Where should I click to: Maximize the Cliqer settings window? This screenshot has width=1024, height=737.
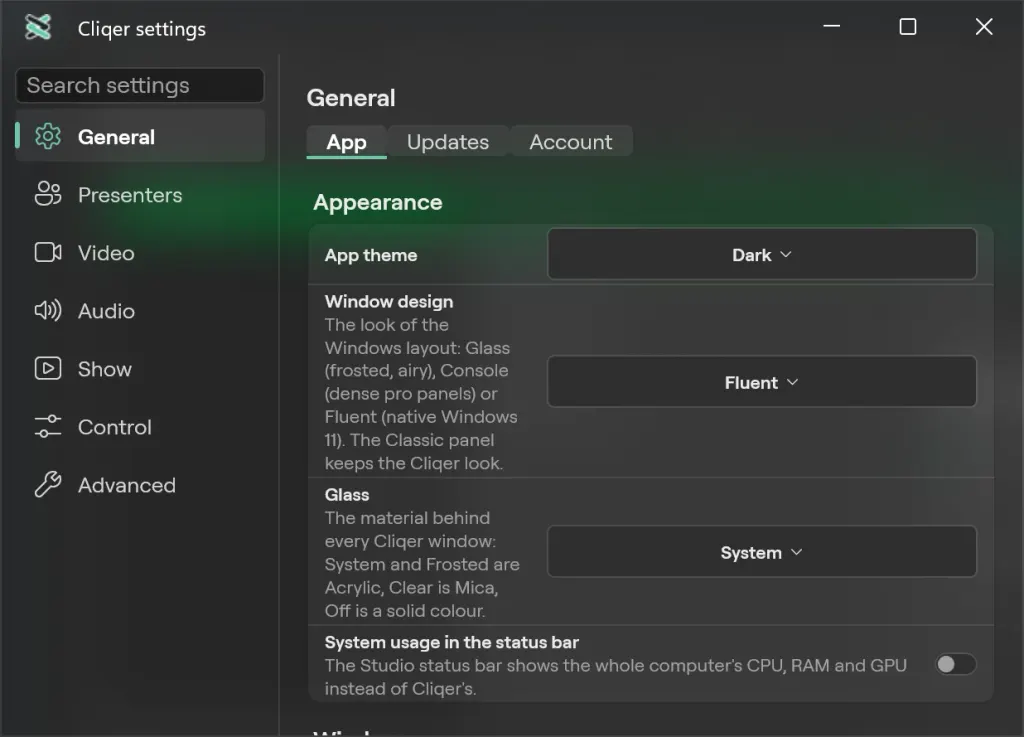908,27
